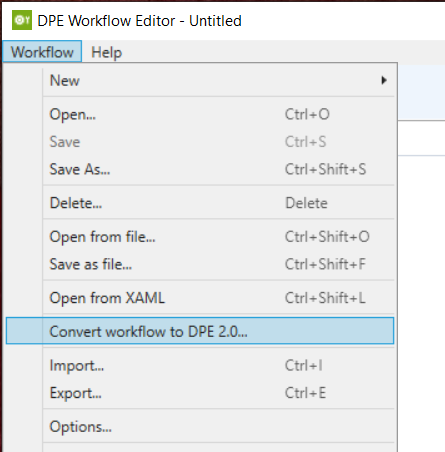Open the Help menu
445x452 pixels.
107,52
